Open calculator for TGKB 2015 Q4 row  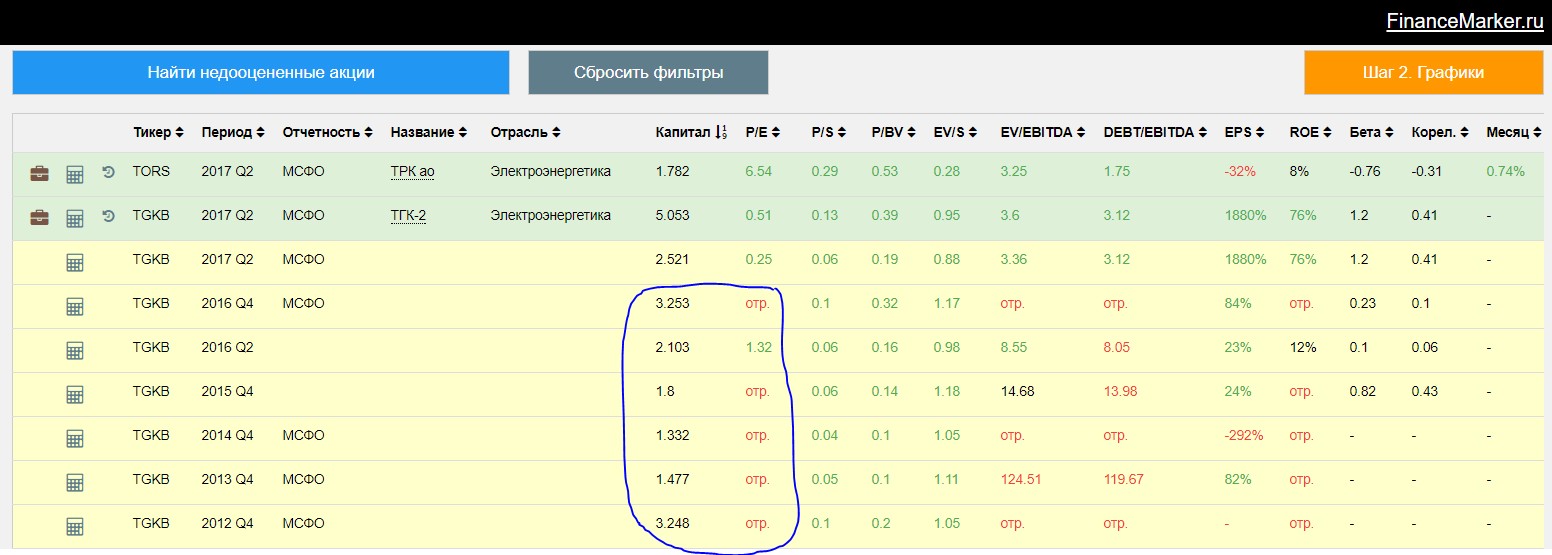click(75, 393)
